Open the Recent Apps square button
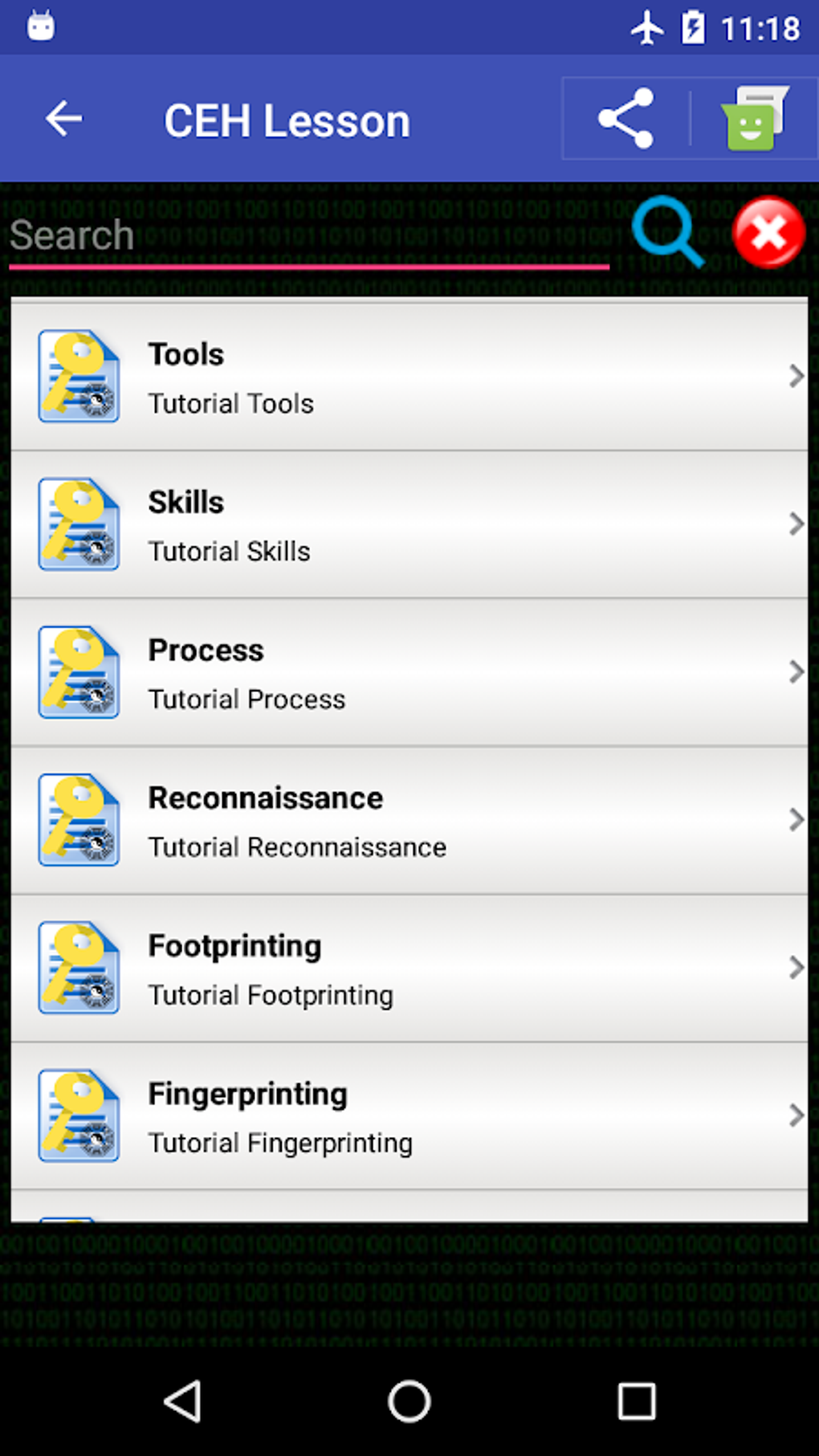 point(636,1401)
